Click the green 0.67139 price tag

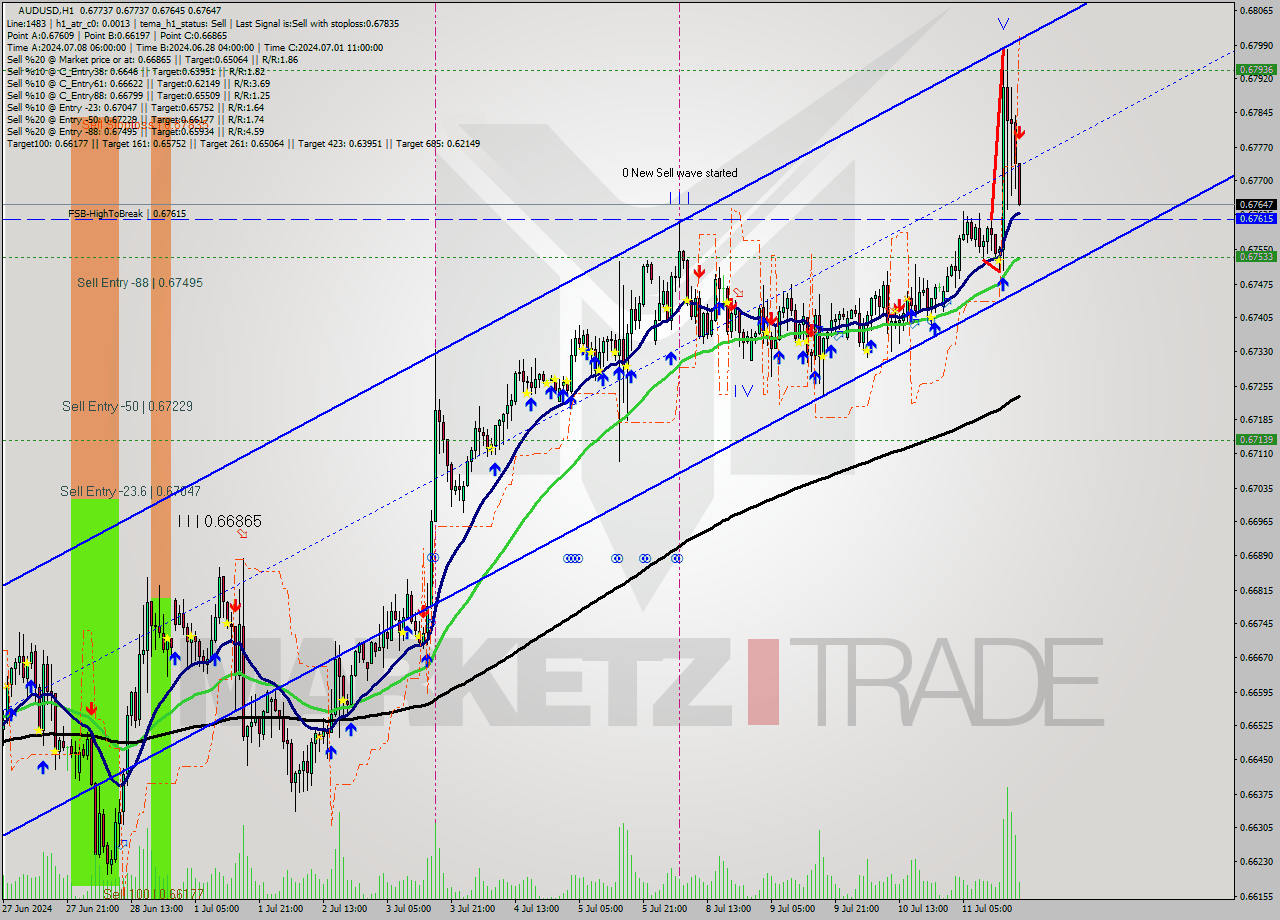tap(1256, 439)
